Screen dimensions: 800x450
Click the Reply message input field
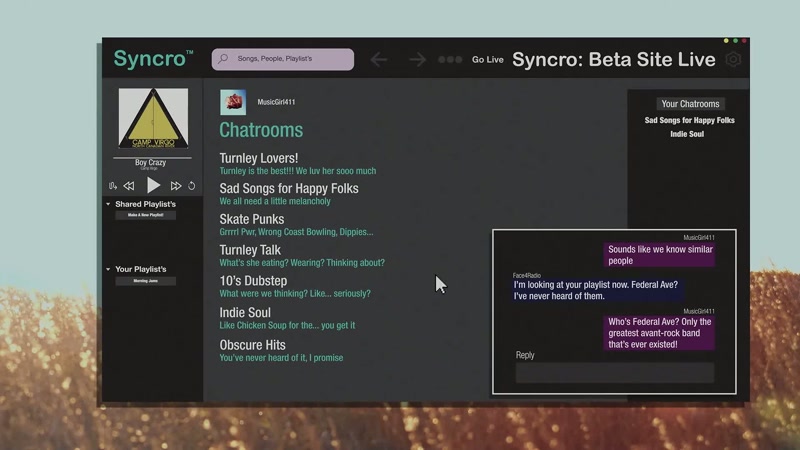tap(615, 373)
